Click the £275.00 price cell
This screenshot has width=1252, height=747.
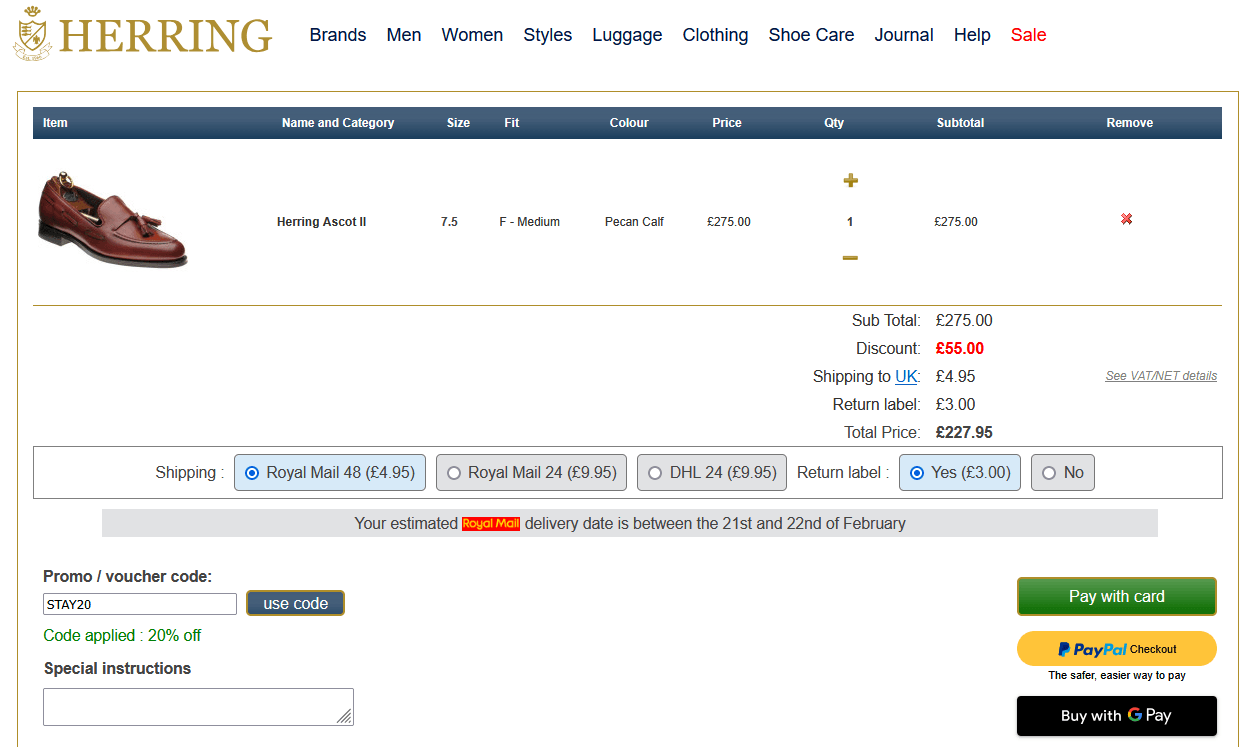(728, 222)
